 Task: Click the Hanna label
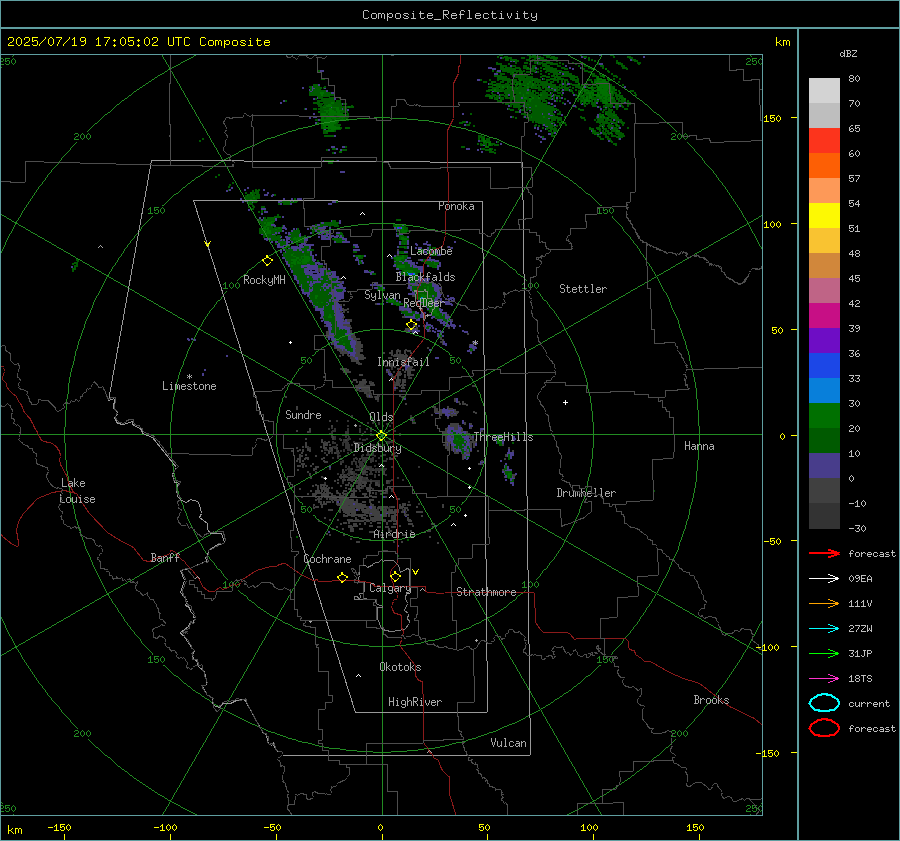click(699, 446)
